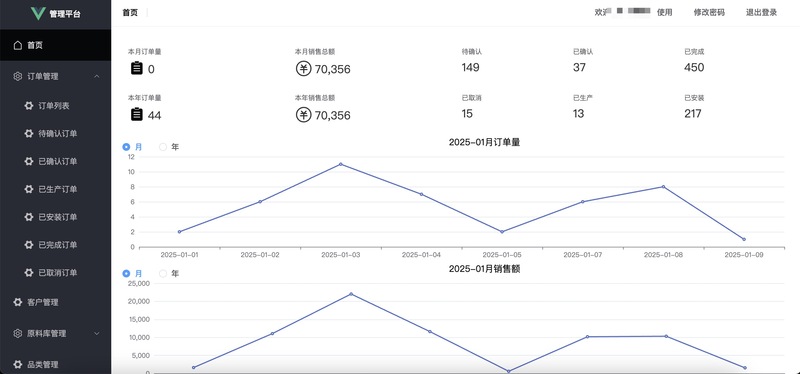800x374 pixels.
Task: Click the gear icon next to 已完成订单
Action: click(29, 245)
